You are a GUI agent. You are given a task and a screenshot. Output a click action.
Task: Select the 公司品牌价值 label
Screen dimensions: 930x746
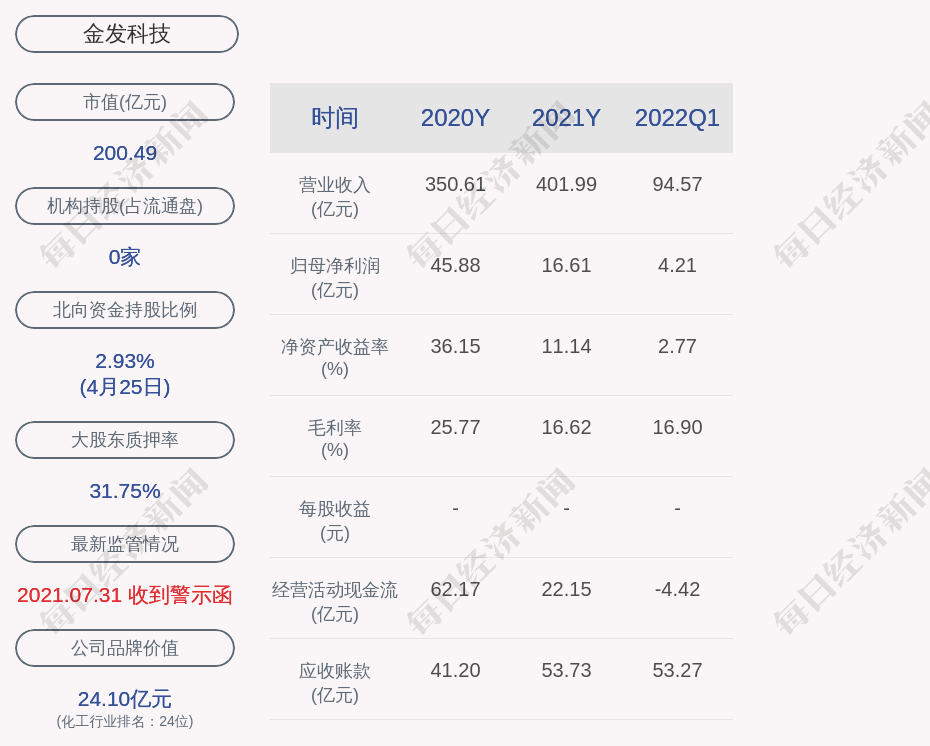pyautogui.click(x=125, y=648)
